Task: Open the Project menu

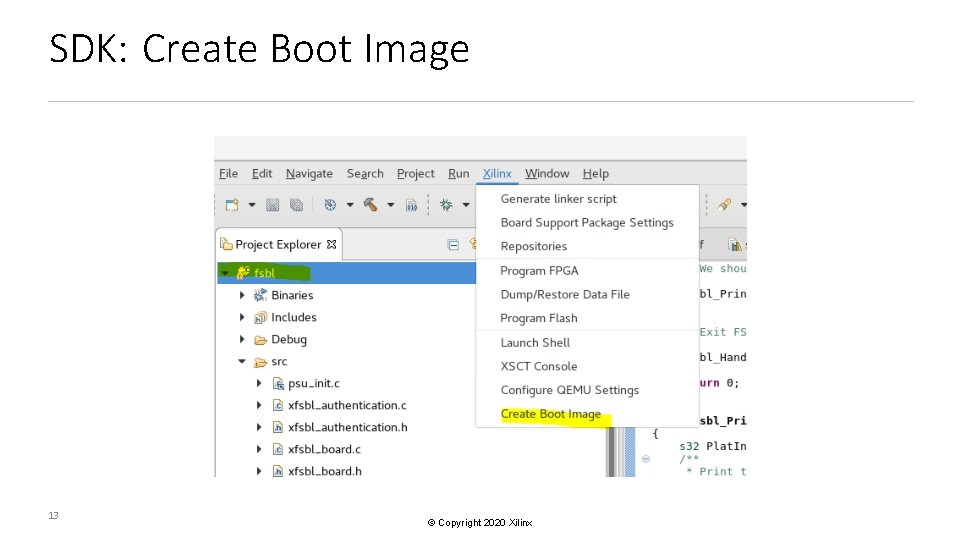Action: (416, 174)
